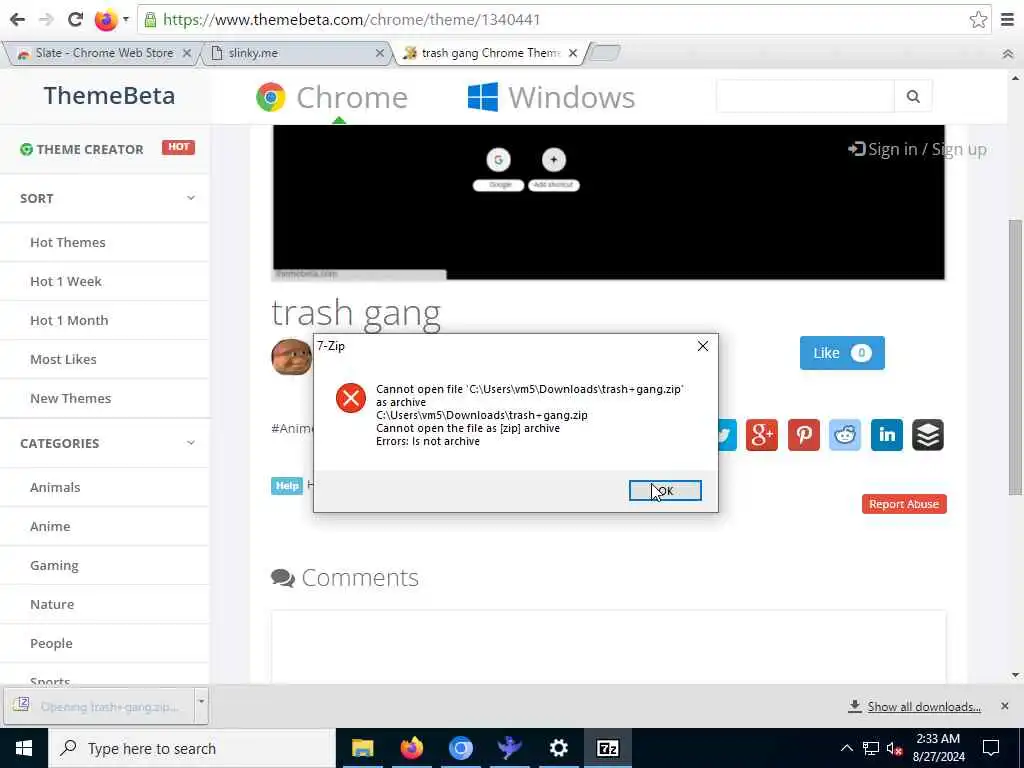The height and width of the screenshot is (768, 1024).
Task: Open a new tab with the blank tab button
Action: [605, 53]
